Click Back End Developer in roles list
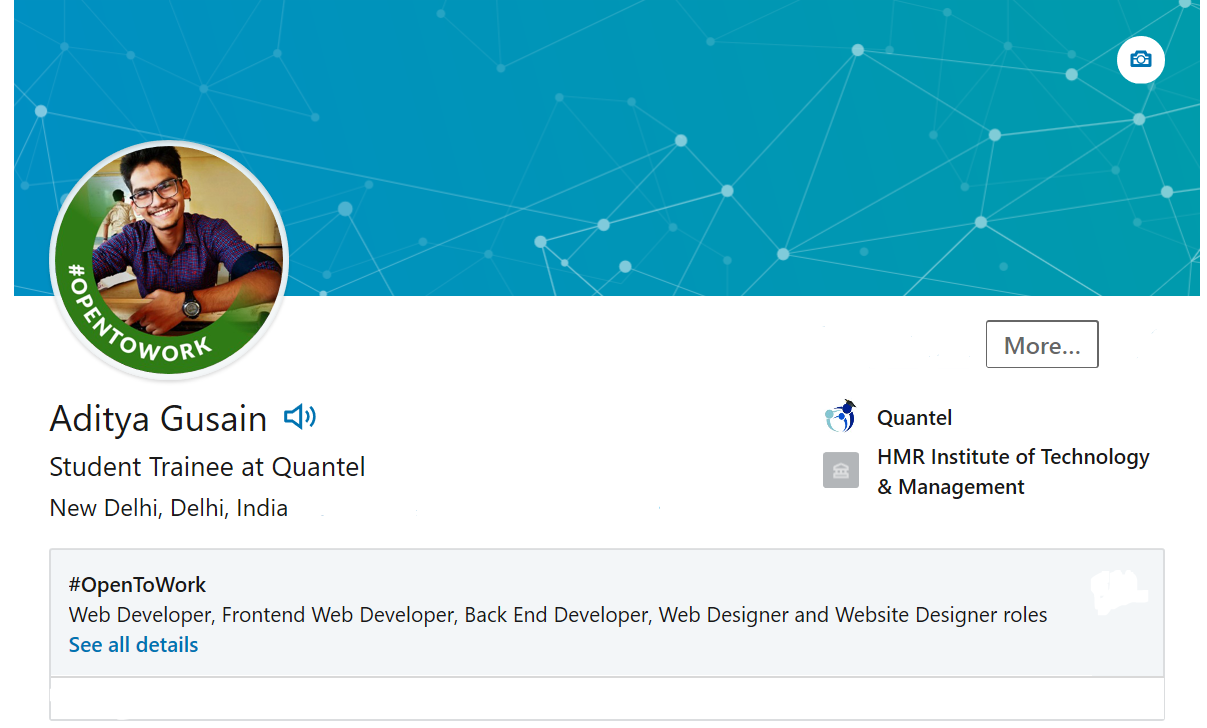1207x728 pixels. point(556,615)
